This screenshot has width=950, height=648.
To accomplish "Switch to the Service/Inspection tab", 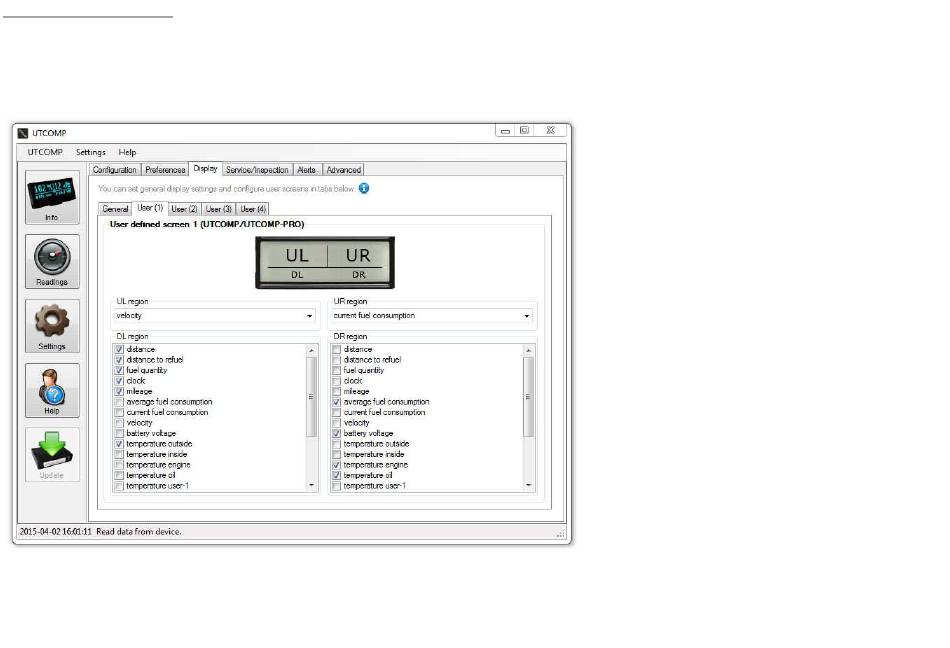I will (x=257, y=170).
